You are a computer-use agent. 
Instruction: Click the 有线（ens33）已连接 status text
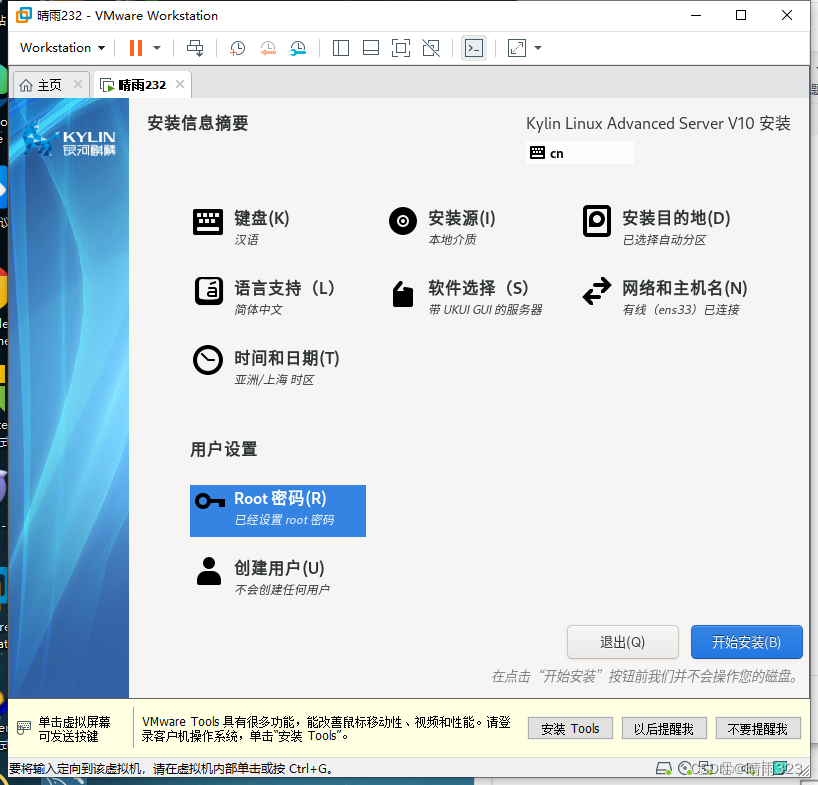click(x=681, y=309)
